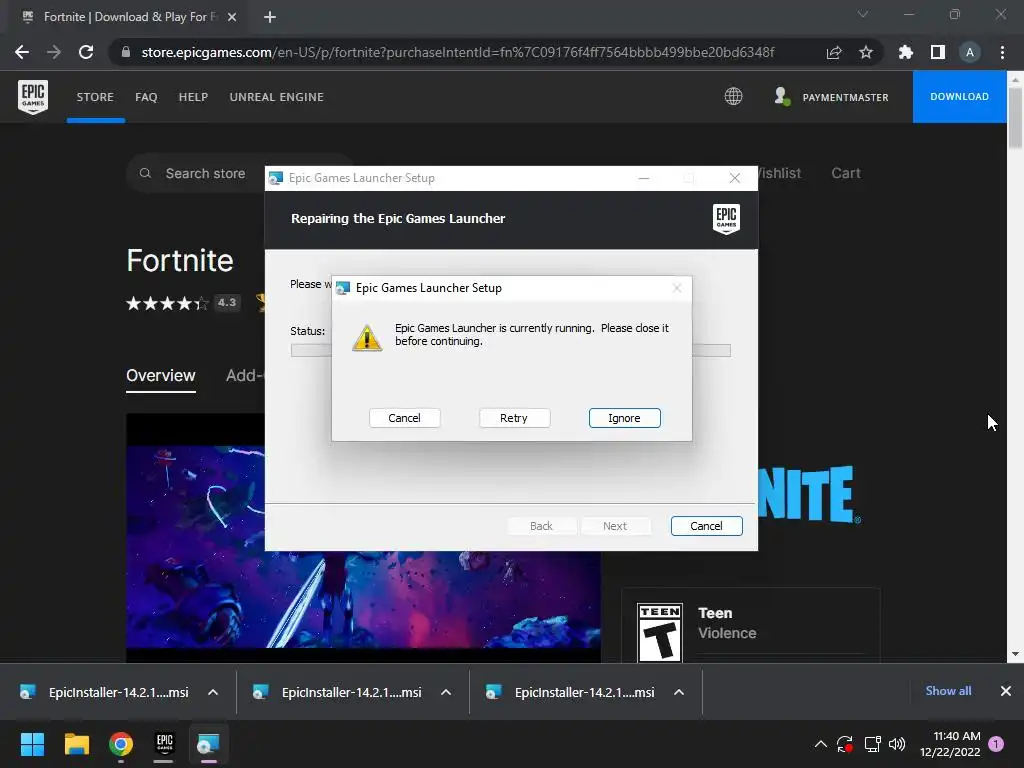This screenshot has width=1024, height=768.
Task: Select the installer setup taskbar icon
Action: pos(208,744)
